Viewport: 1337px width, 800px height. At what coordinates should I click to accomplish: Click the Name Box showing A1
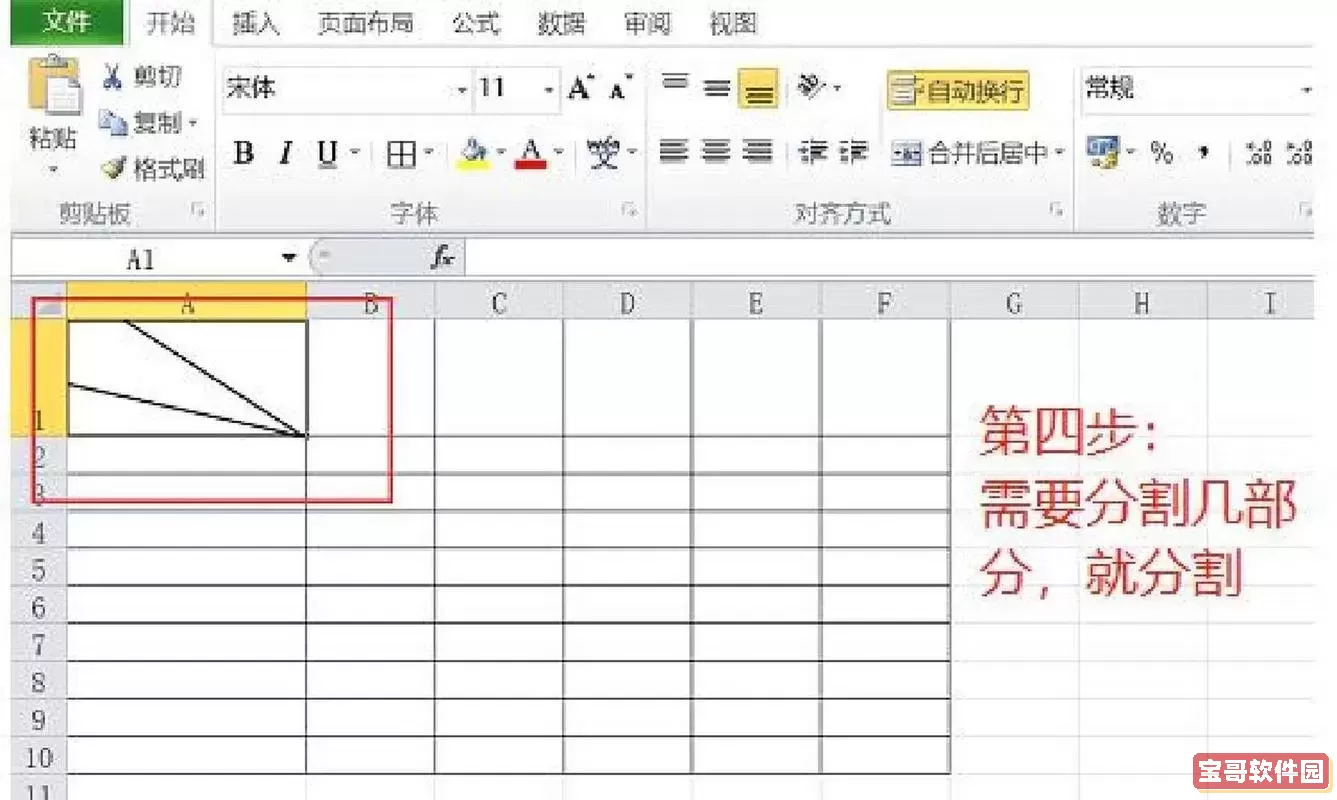[x=141, y=259]
